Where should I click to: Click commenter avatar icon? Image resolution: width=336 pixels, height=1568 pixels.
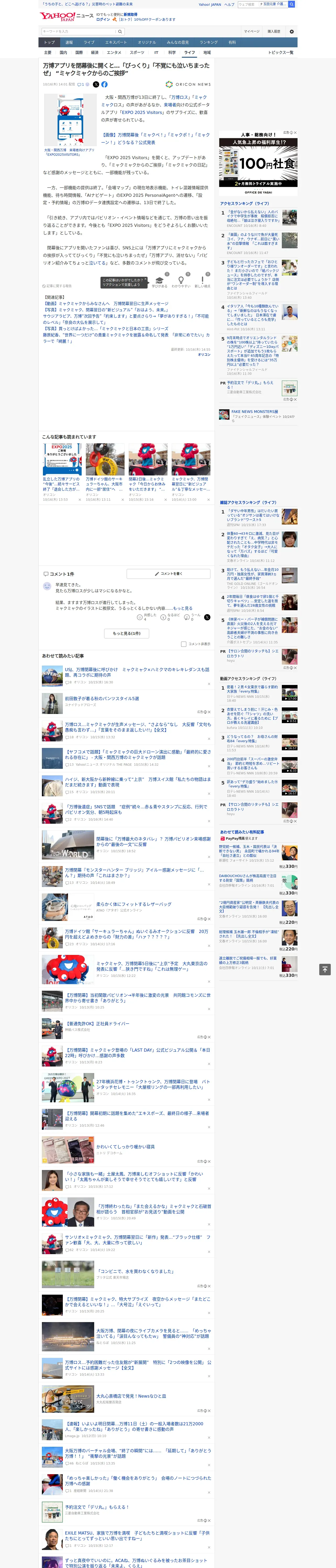tap(47, 586)
